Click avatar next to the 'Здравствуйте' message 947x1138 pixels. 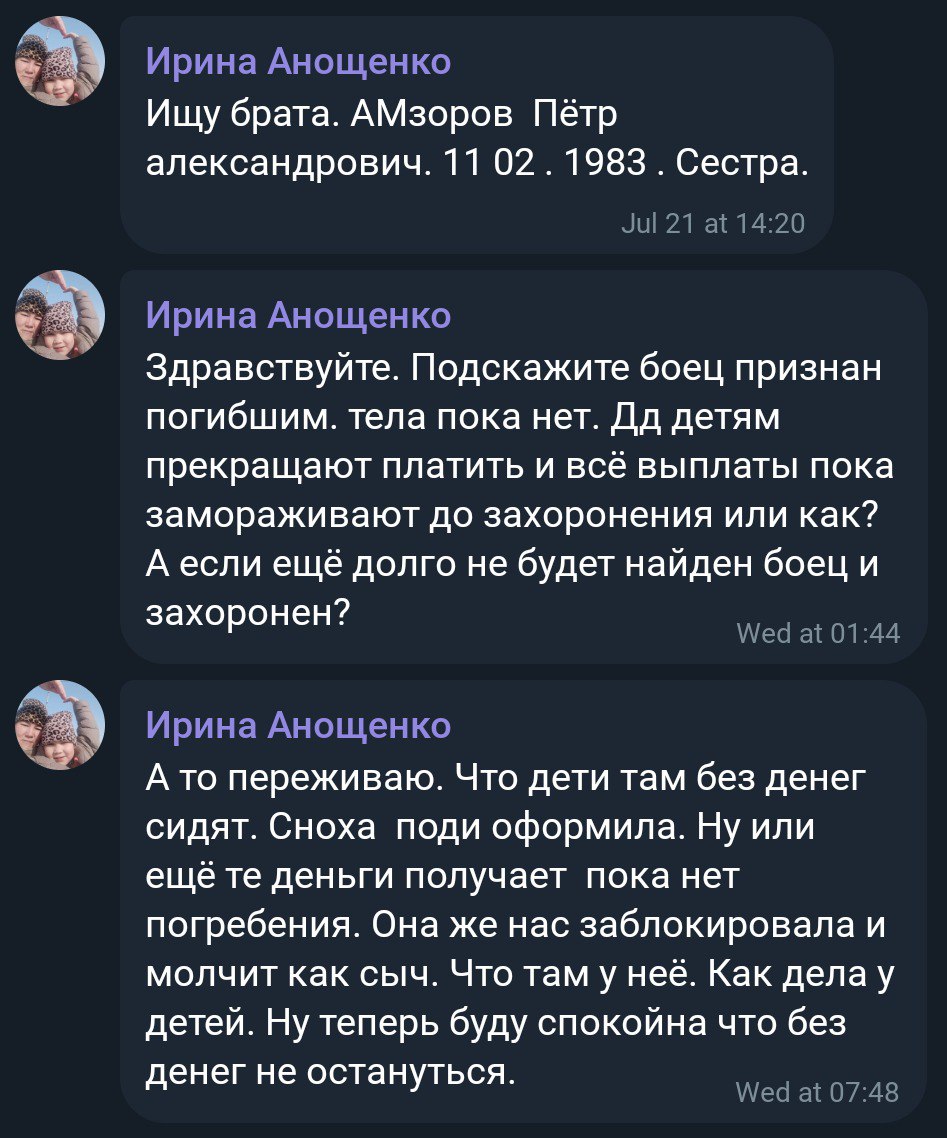[59, 314]
